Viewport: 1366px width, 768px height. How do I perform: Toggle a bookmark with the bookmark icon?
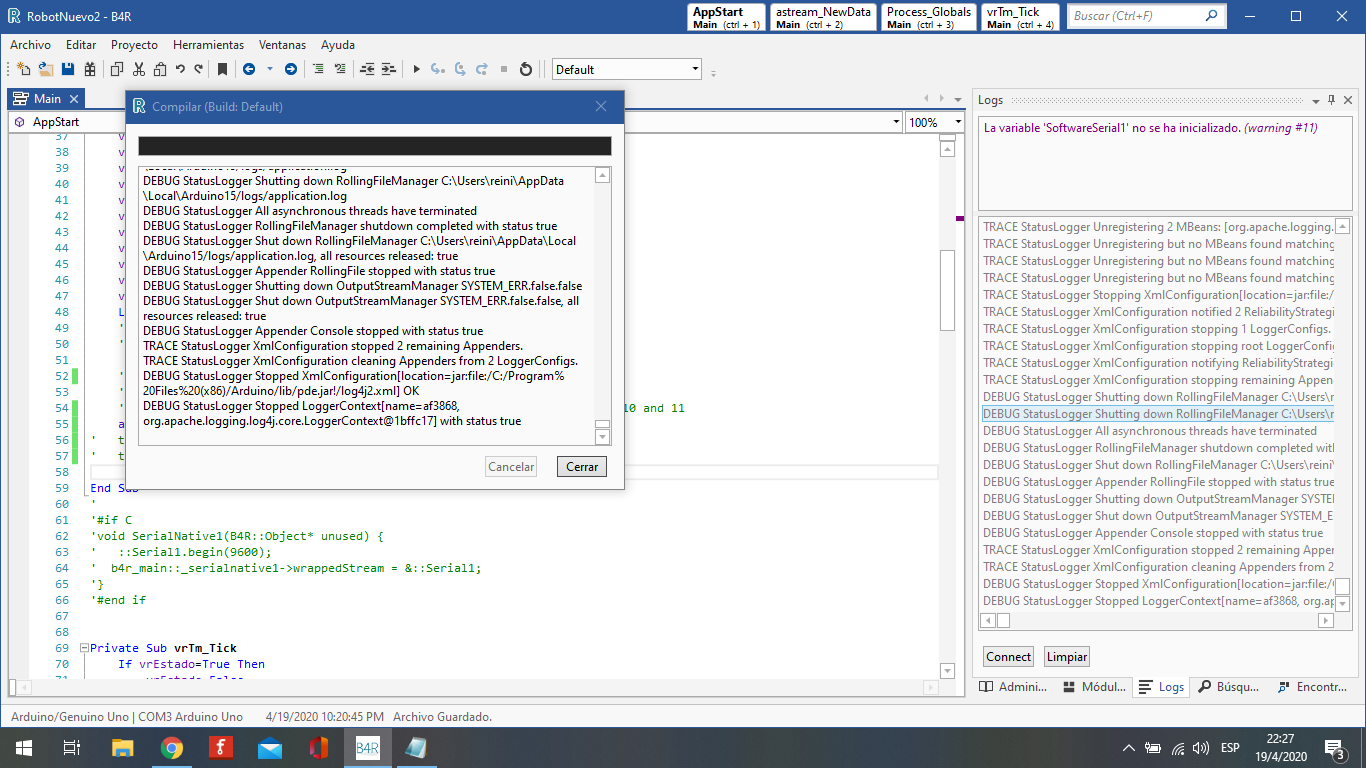[222, 69]
